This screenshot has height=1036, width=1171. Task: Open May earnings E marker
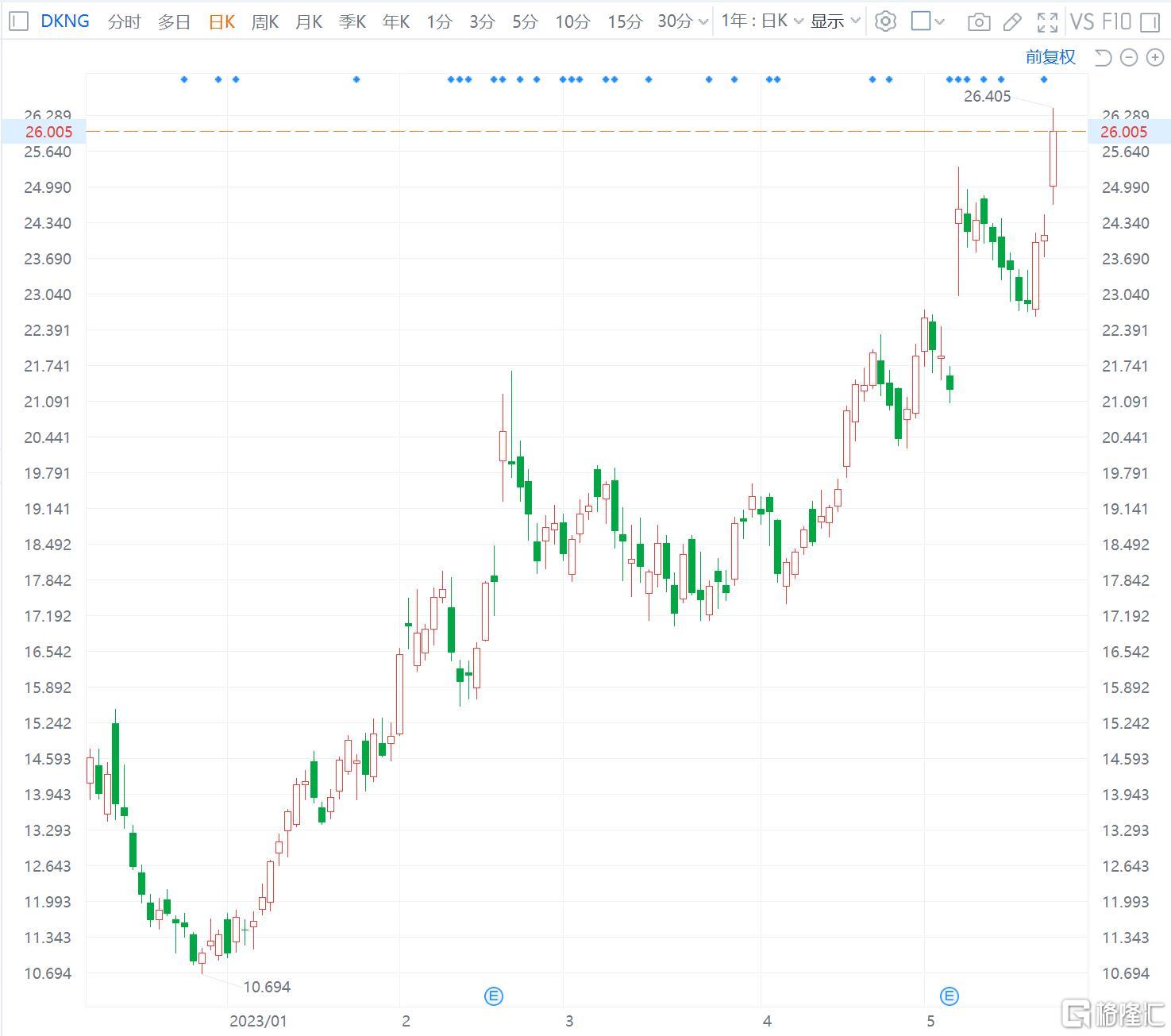(x=950, y=996)
